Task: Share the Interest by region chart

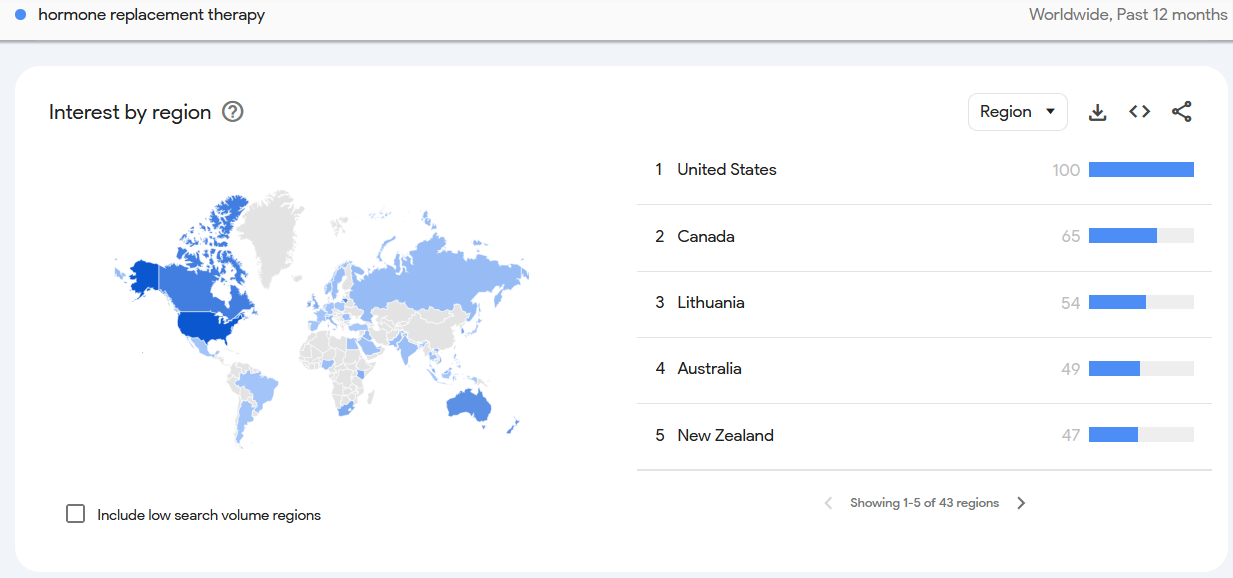Action: [x=1181, y=112]
